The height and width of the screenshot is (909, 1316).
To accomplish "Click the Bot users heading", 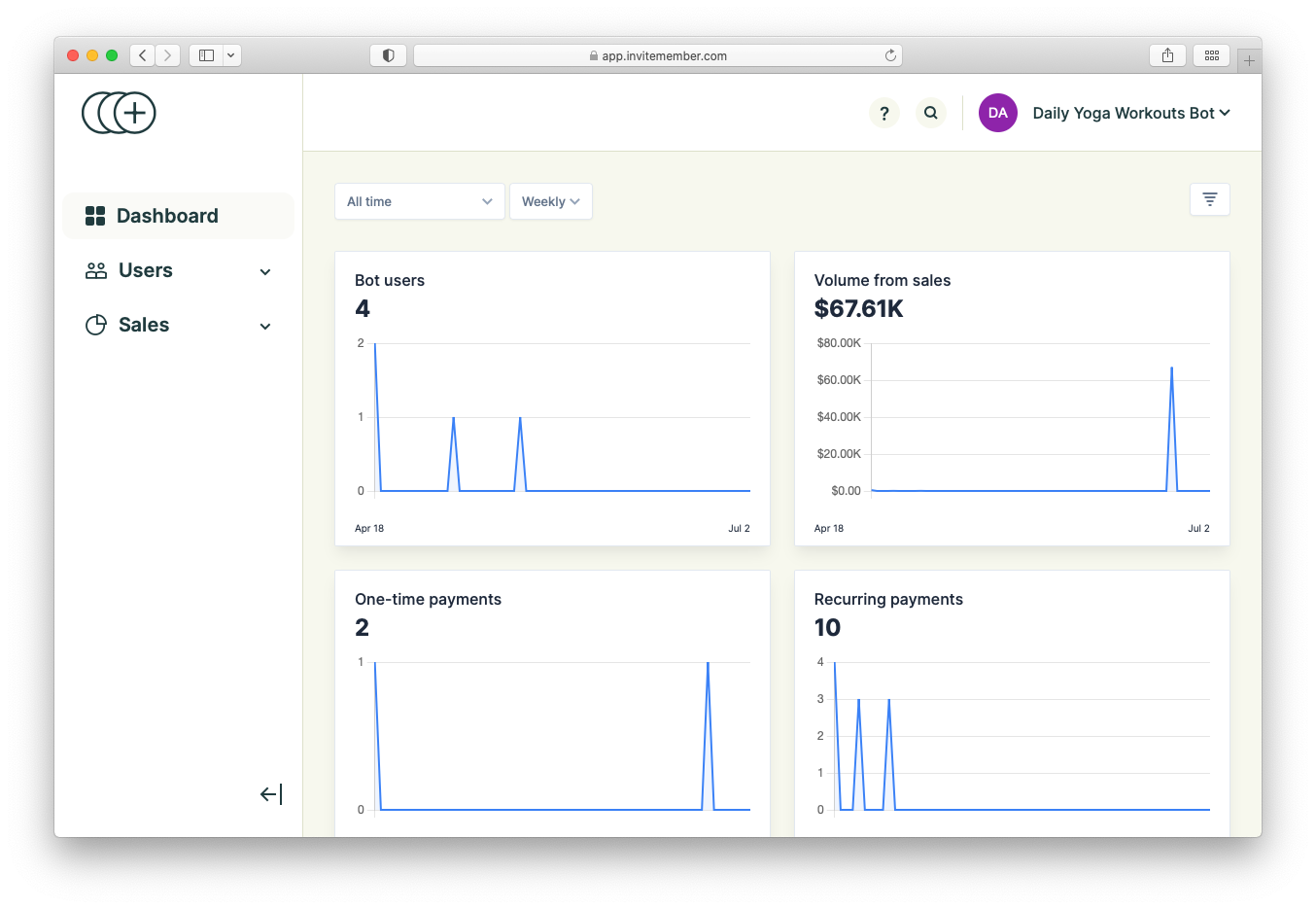I will pos(390,280).
